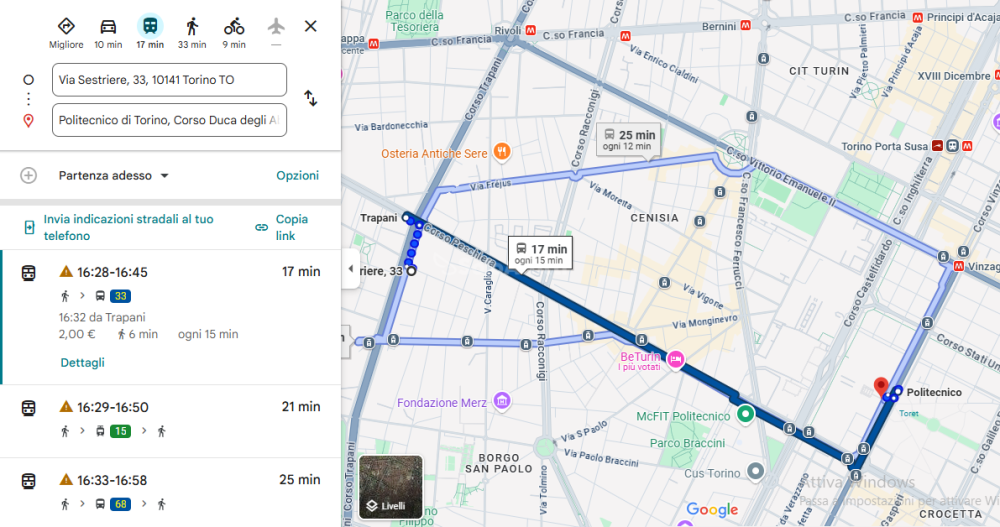Viewport: 1000px width, 527px height.
Task: Select the 16:29-16:50 tram 15 route
Action: (170, 420)
